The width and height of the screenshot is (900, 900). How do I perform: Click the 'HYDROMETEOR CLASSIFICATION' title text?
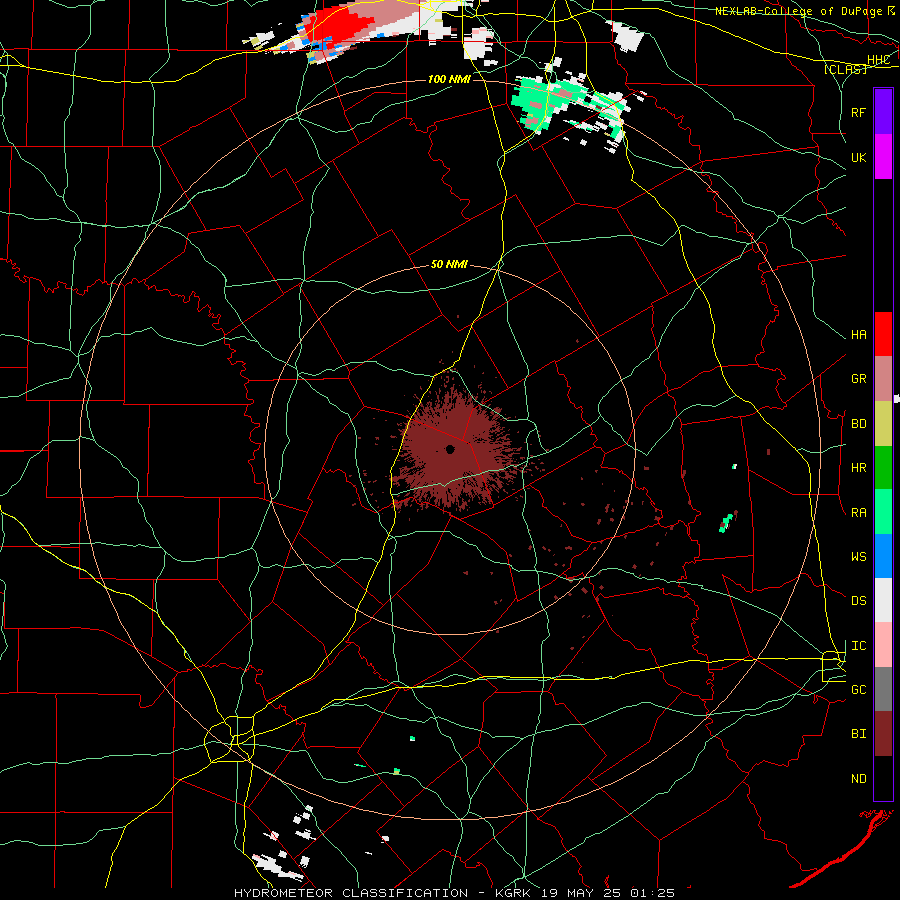point(351,893)
